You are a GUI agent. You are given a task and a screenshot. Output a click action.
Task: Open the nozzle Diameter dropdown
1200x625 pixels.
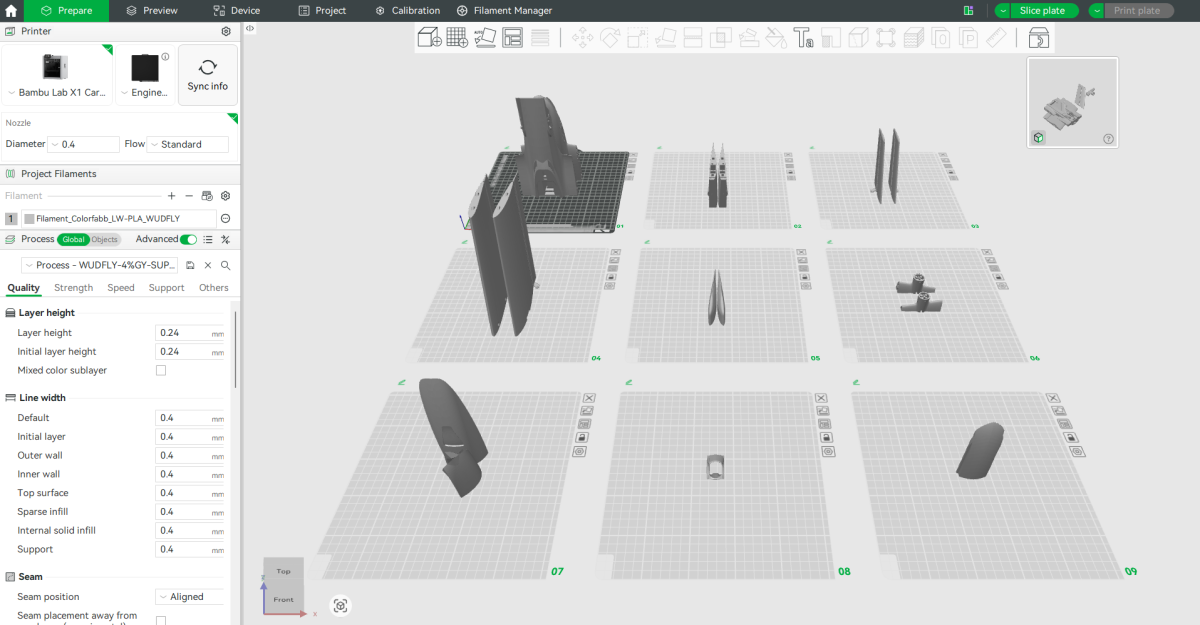[83, 144]
